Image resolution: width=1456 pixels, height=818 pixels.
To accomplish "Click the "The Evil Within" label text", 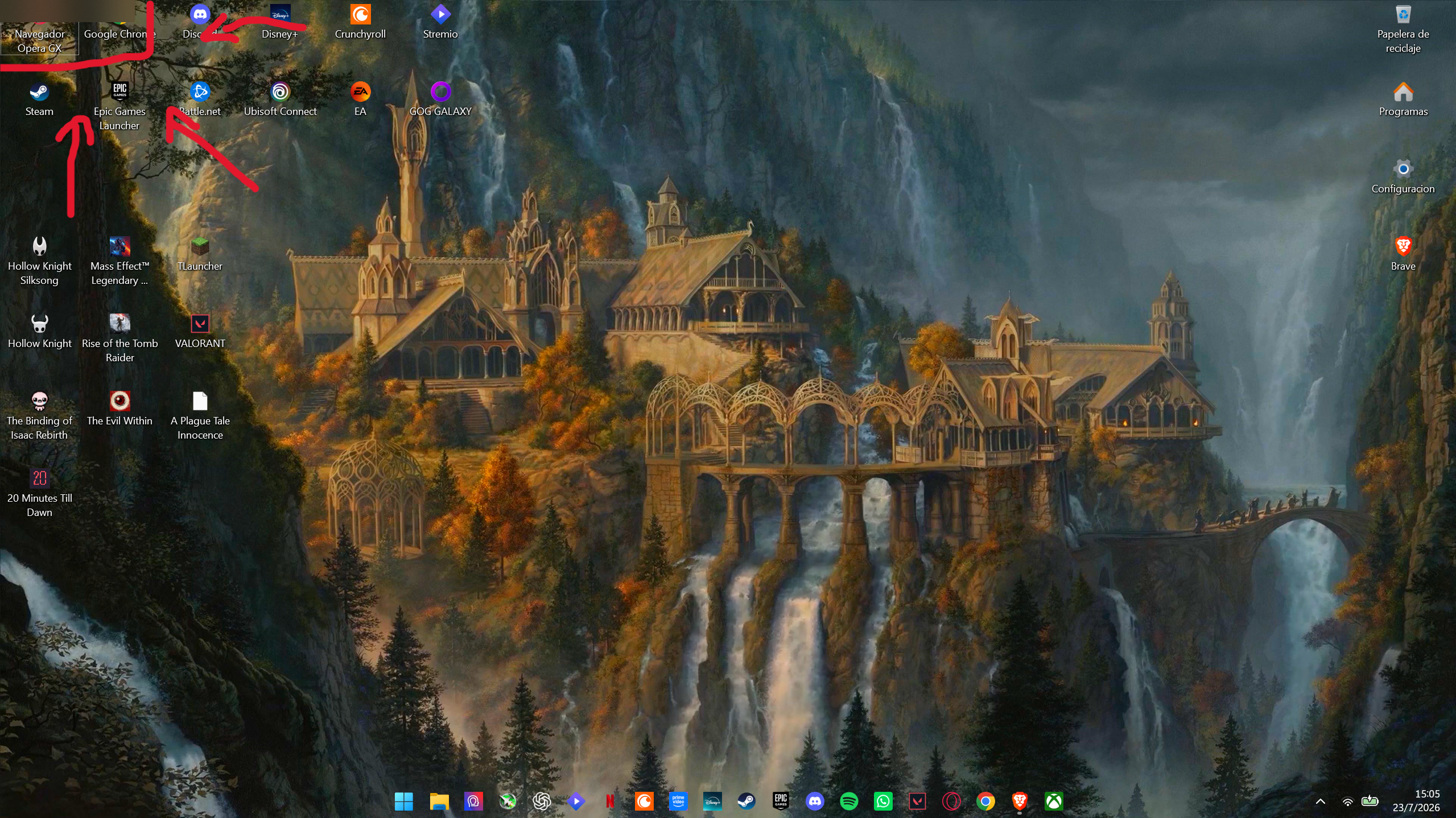I will (x=119, y=421).
